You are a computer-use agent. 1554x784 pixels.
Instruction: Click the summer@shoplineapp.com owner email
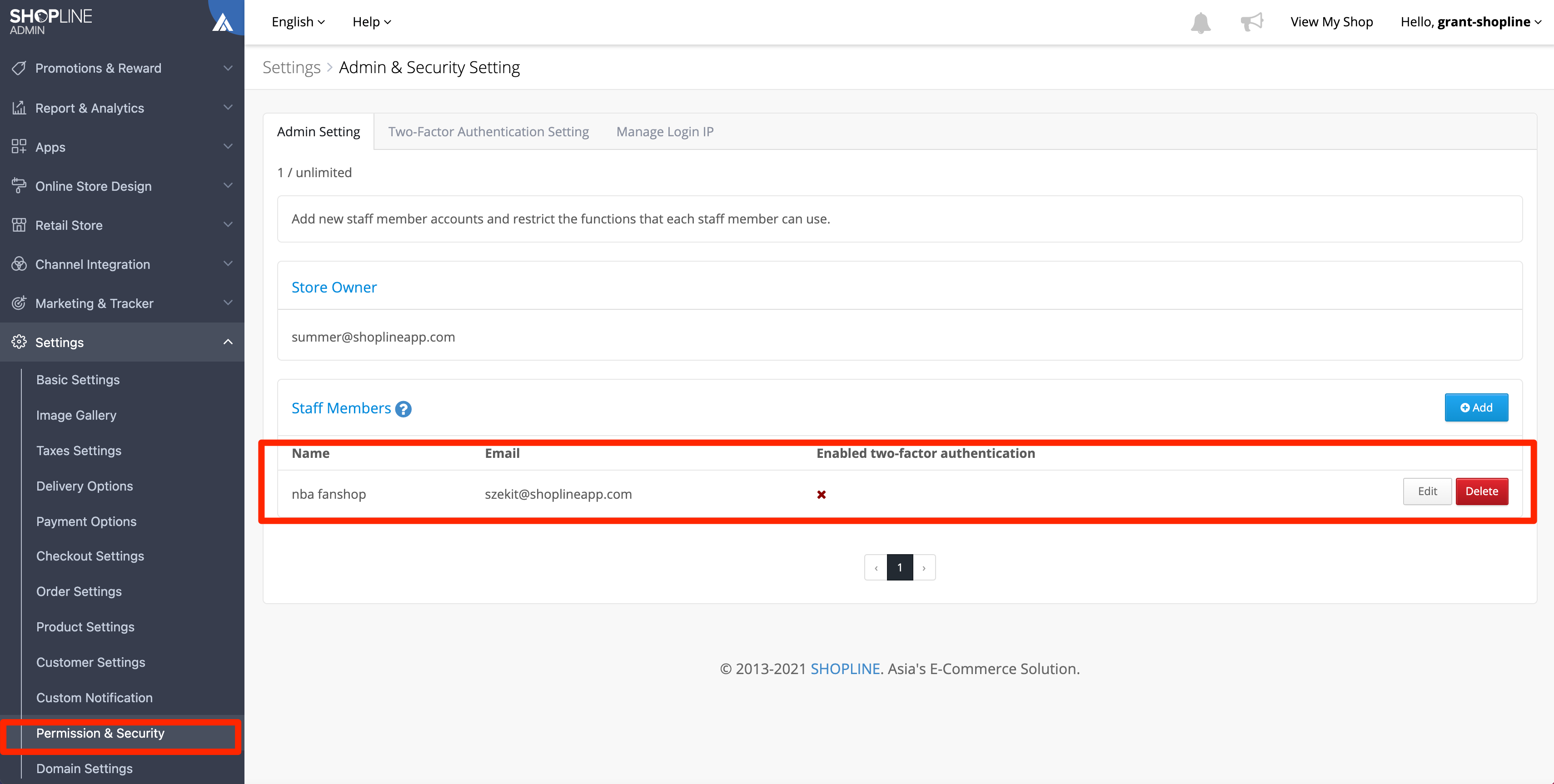[373, 337]
